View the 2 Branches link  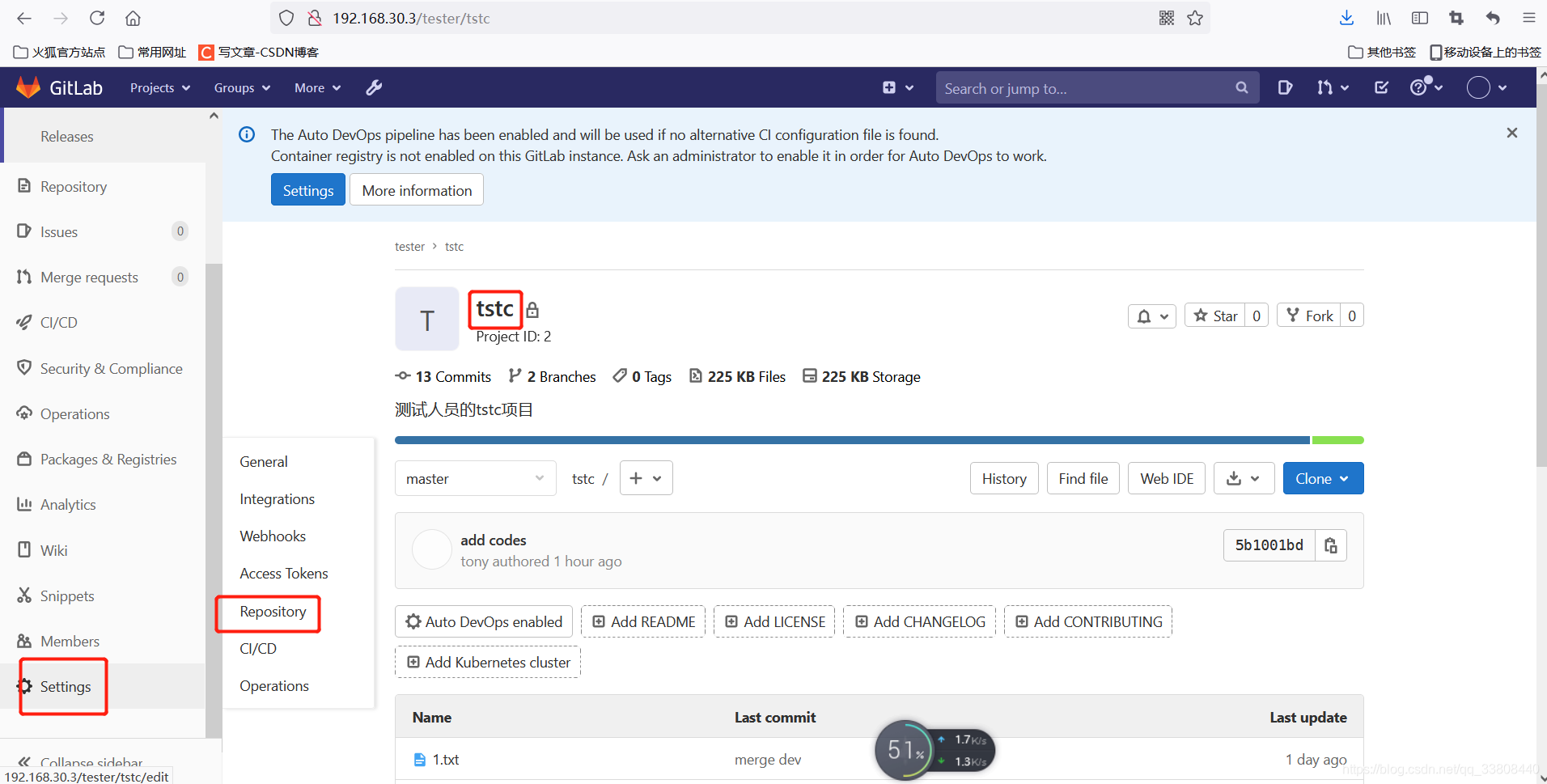pos(553,377)
